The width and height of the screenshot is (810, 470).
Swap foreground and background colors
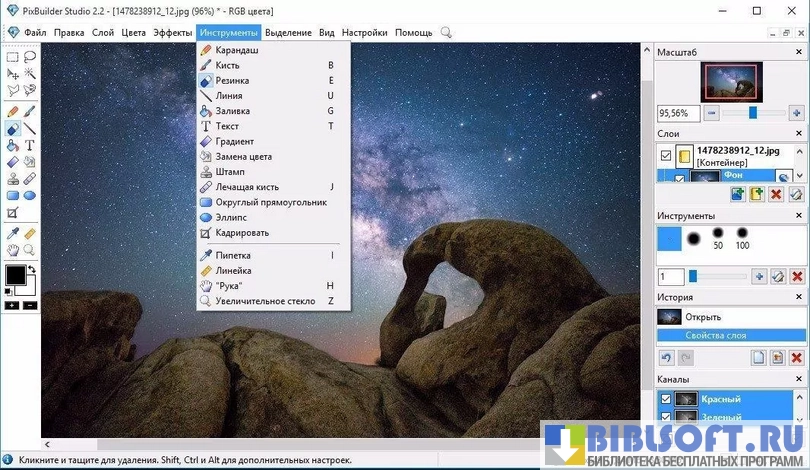[x=31, y=269]
